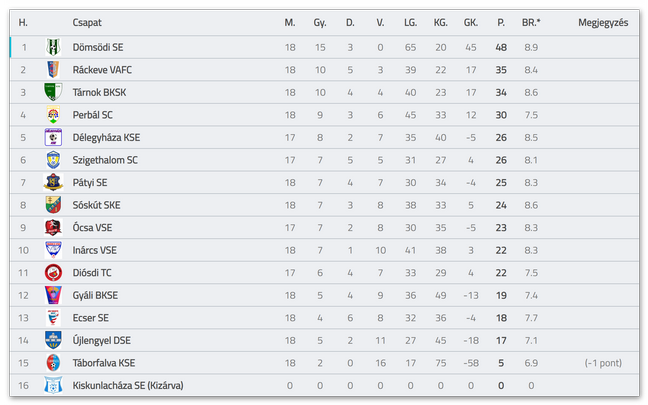This screenshot has height=405, width=648.
Task: Click the Ráckeve VAFC team crest
Action: pyautogui.click(x=53, y=70)
